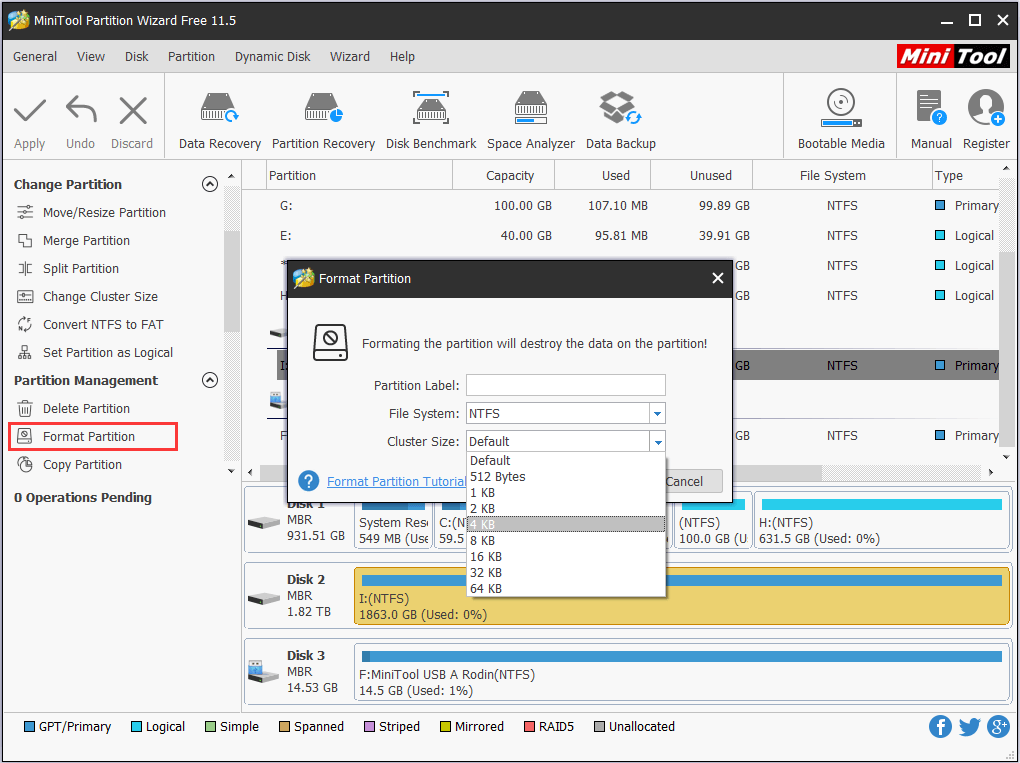Viewport: 1020px width, 763px height.
Task: Choose 1 KB cluster size
Action: click(x=566, y=492)
